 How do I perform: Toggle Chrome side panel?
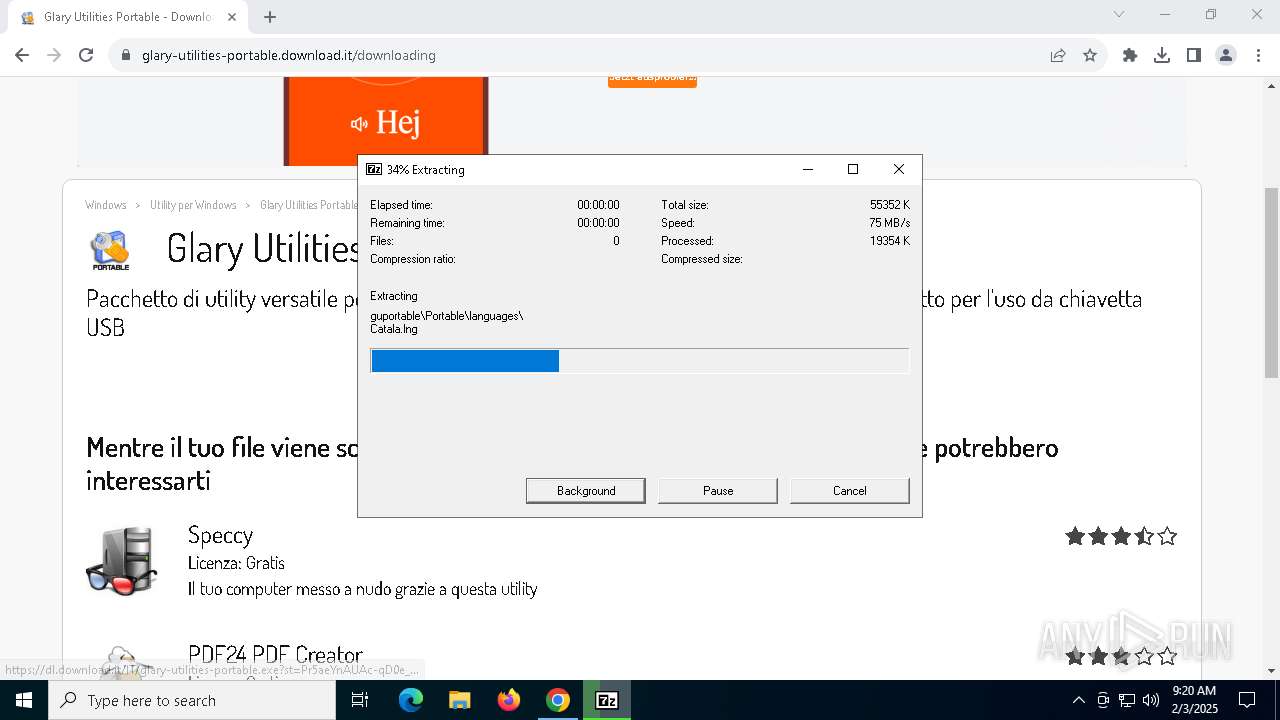click(1194, 55)
